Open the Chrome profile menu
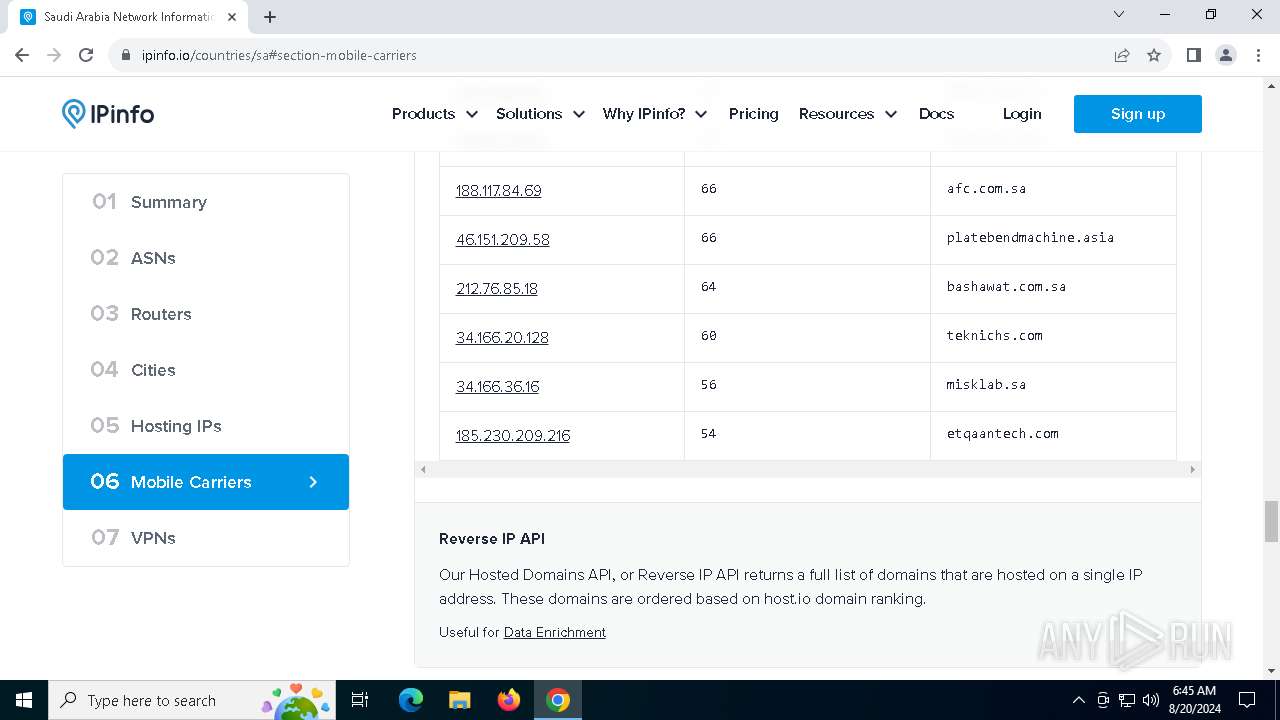Screen dimensions: 1280x720 (1226, 55)
